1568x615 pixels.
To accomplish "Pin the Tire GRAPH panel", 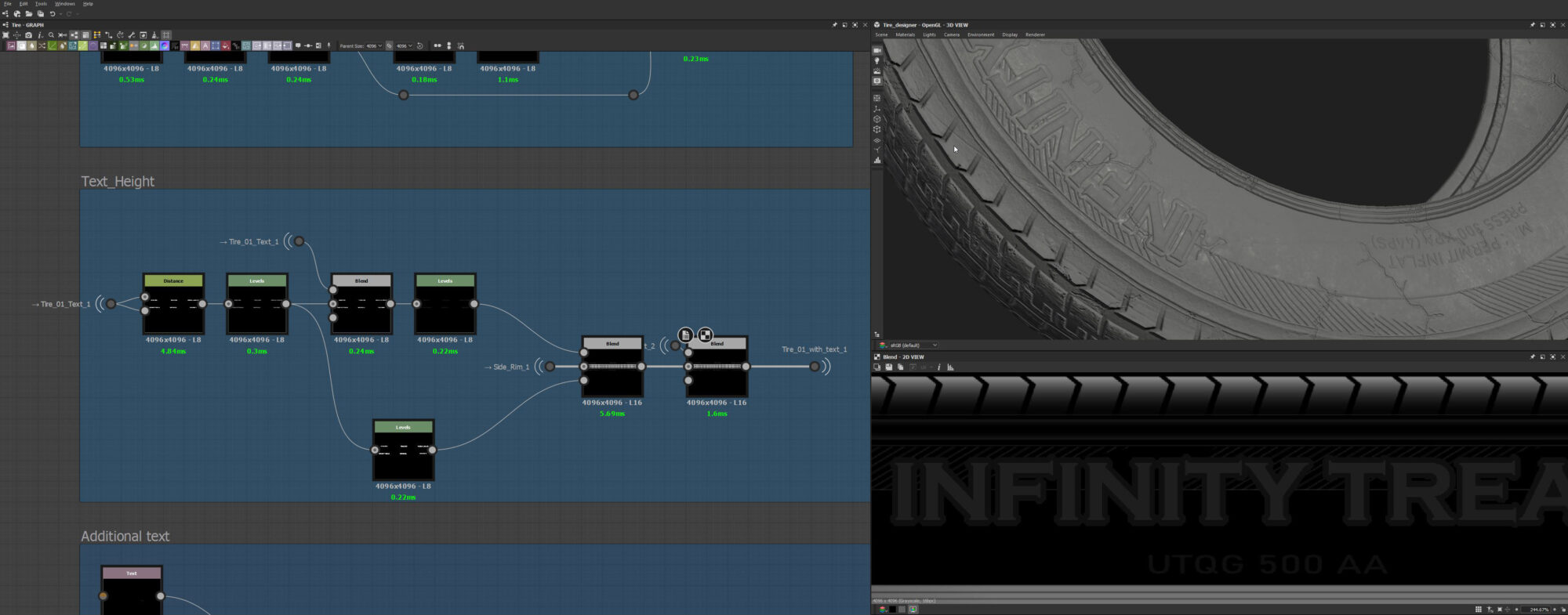I will (x=834, y=24).
